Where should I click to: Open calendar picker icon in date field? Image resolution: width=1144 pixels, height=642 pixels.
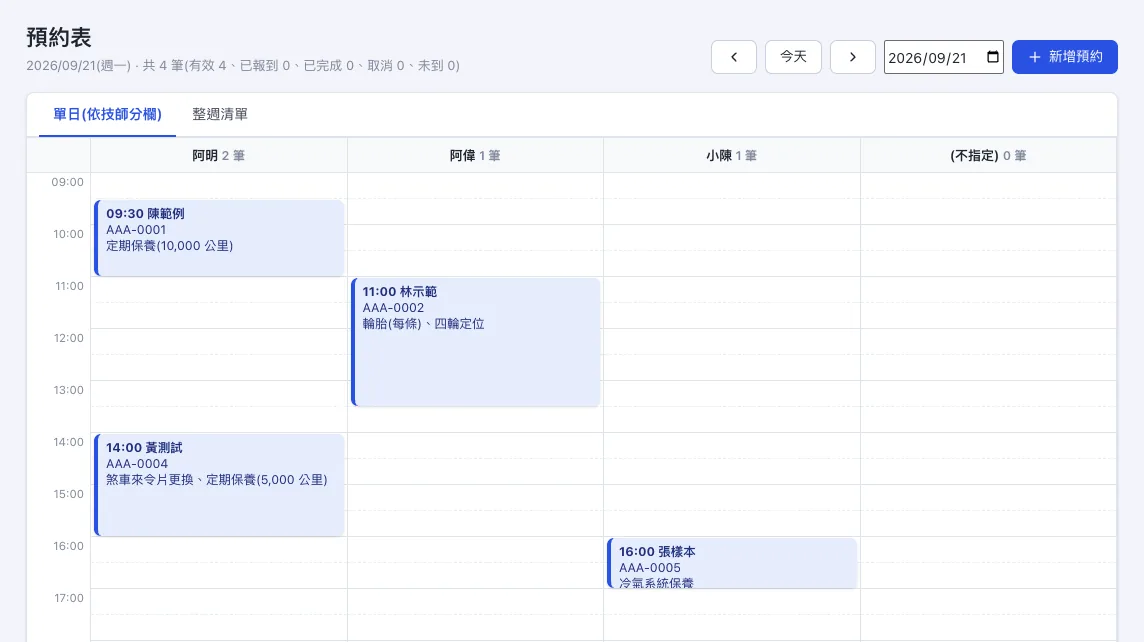992,57
